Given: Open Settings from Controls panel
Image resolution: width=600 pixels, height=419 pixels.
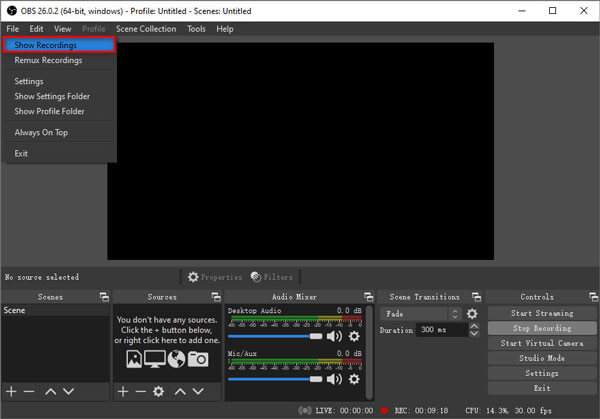Looking at the screenshot, I should (x=542, y=373).
